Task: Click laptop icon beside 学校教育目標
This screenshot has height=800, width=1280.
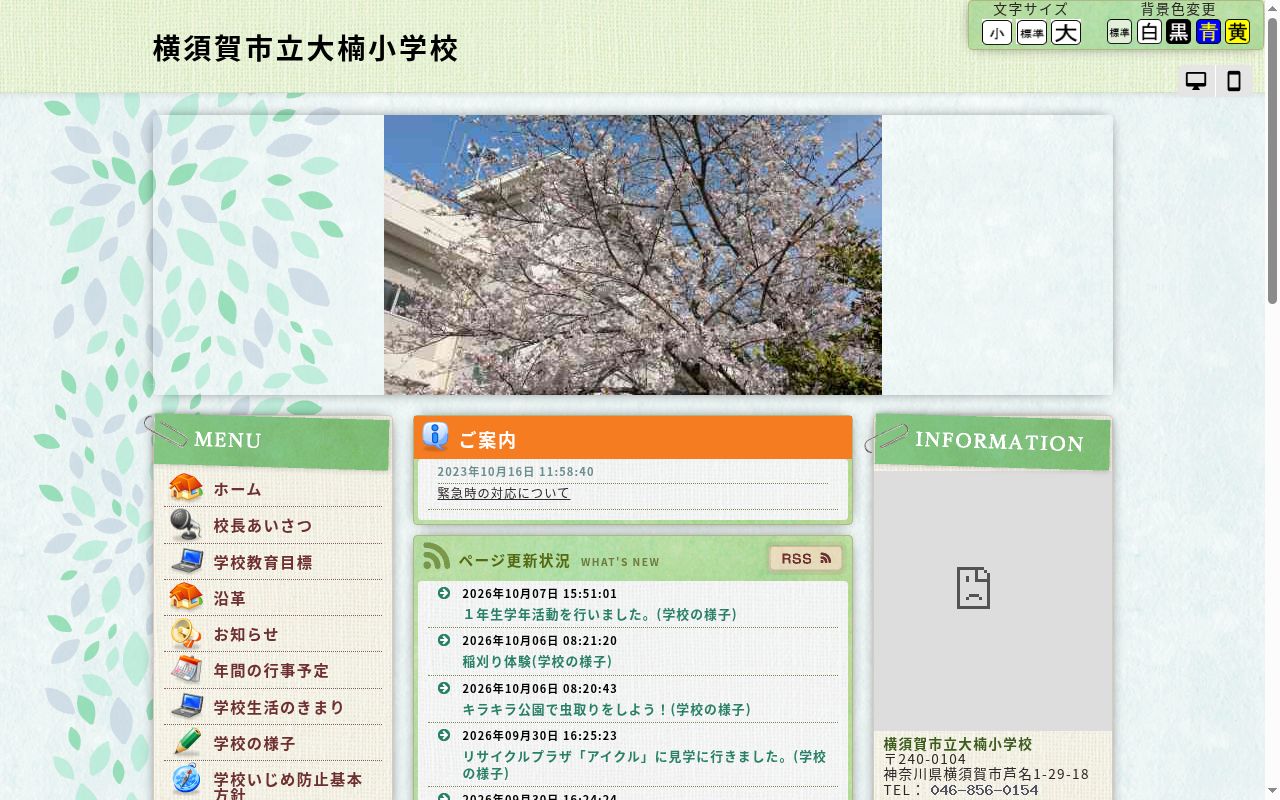Action: 186,561
